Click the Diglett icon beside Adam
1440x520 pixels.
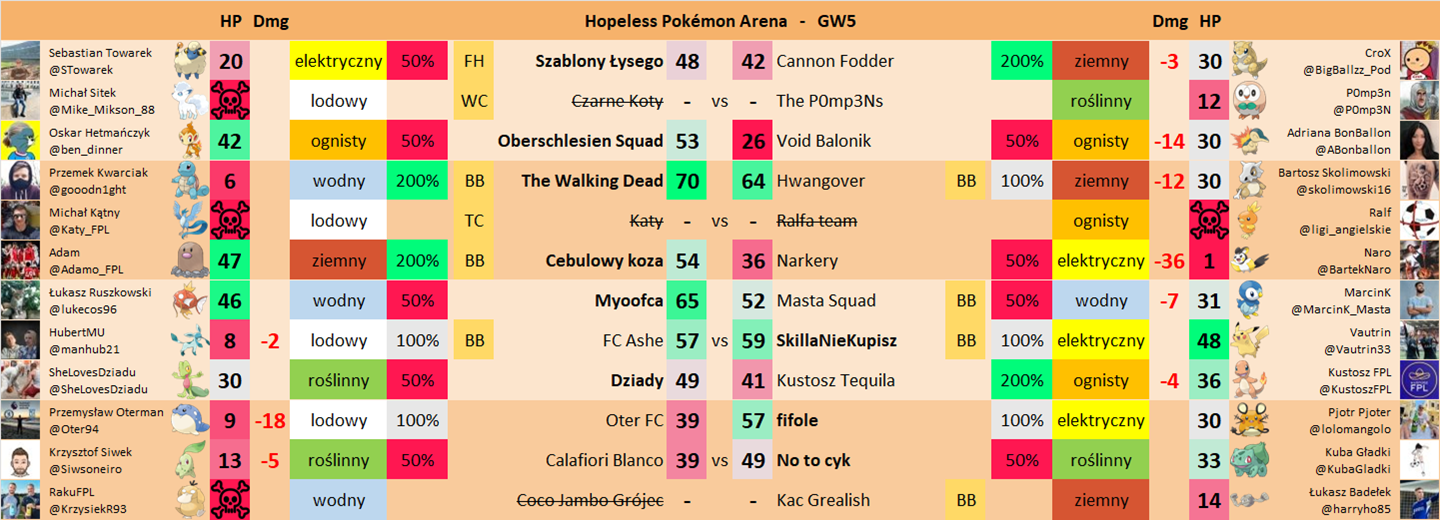(x=190, y=261)
